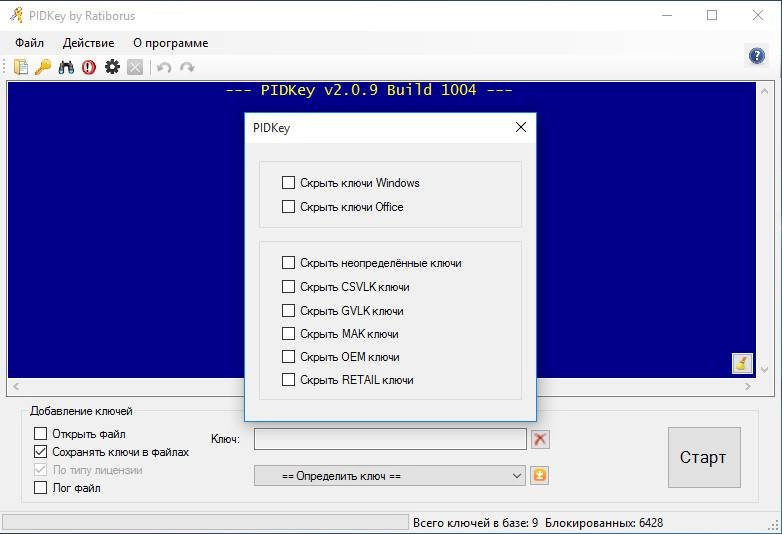Click the progress bar in the status bar
782x534 pixels.
click(x=205, y=523)
